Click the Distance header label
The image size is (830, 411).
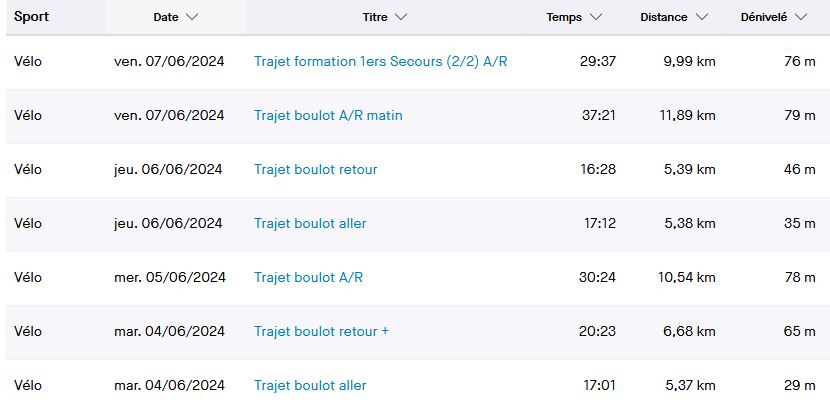coord(664,18)
